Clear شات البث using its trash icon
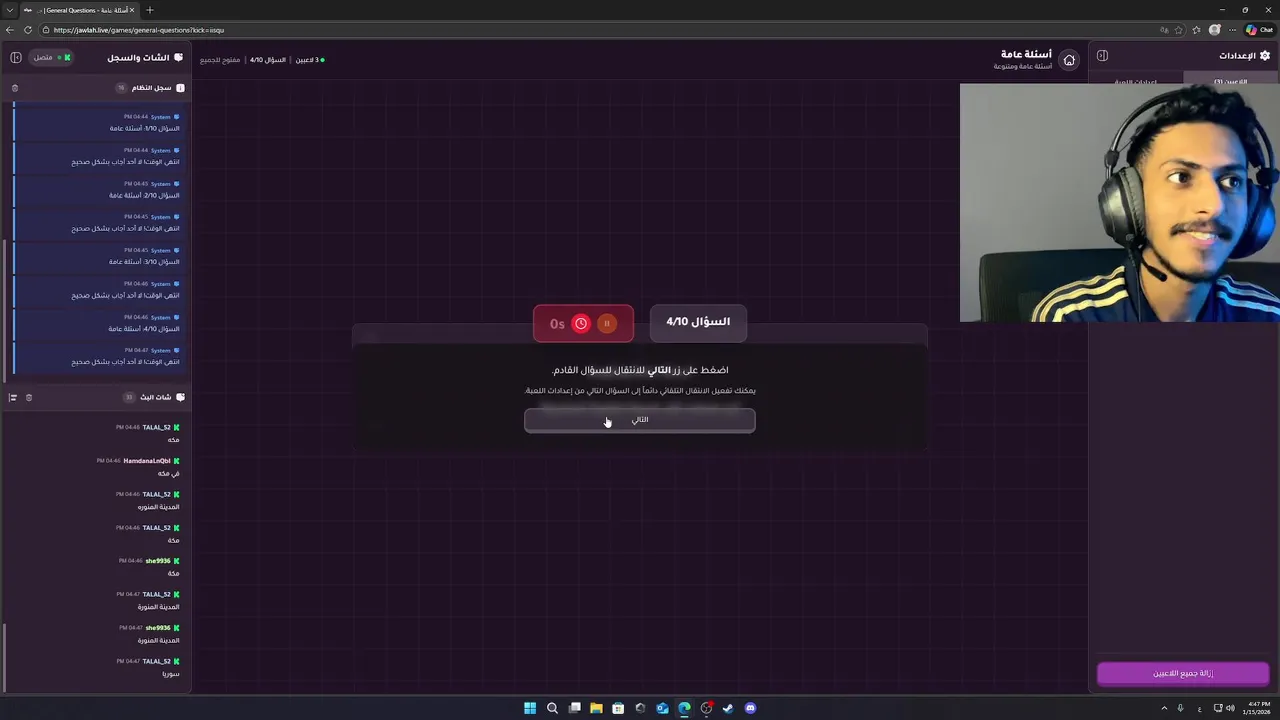 point(29,397)
